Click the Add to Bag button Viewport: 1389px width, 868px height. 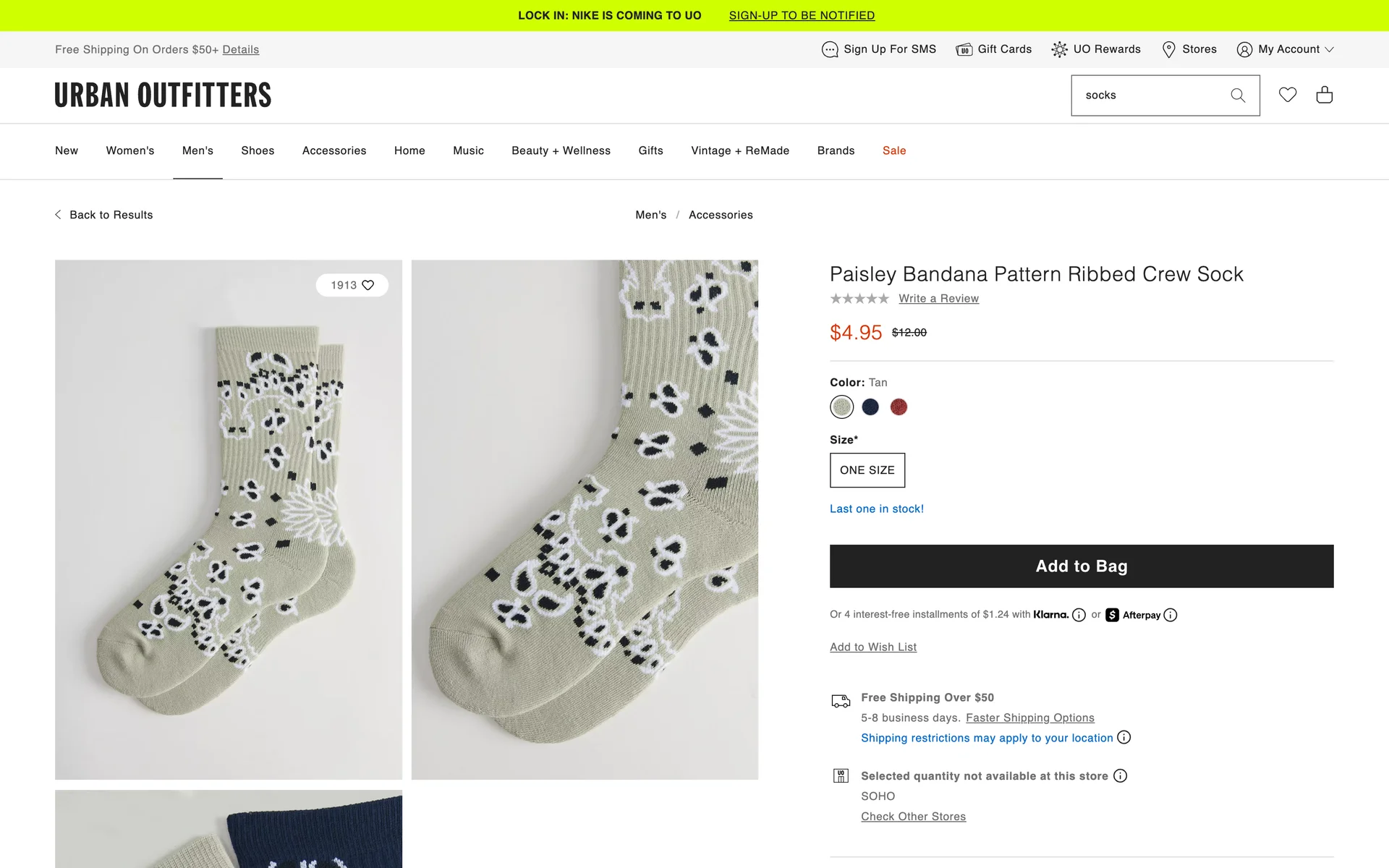point(1082,566)
